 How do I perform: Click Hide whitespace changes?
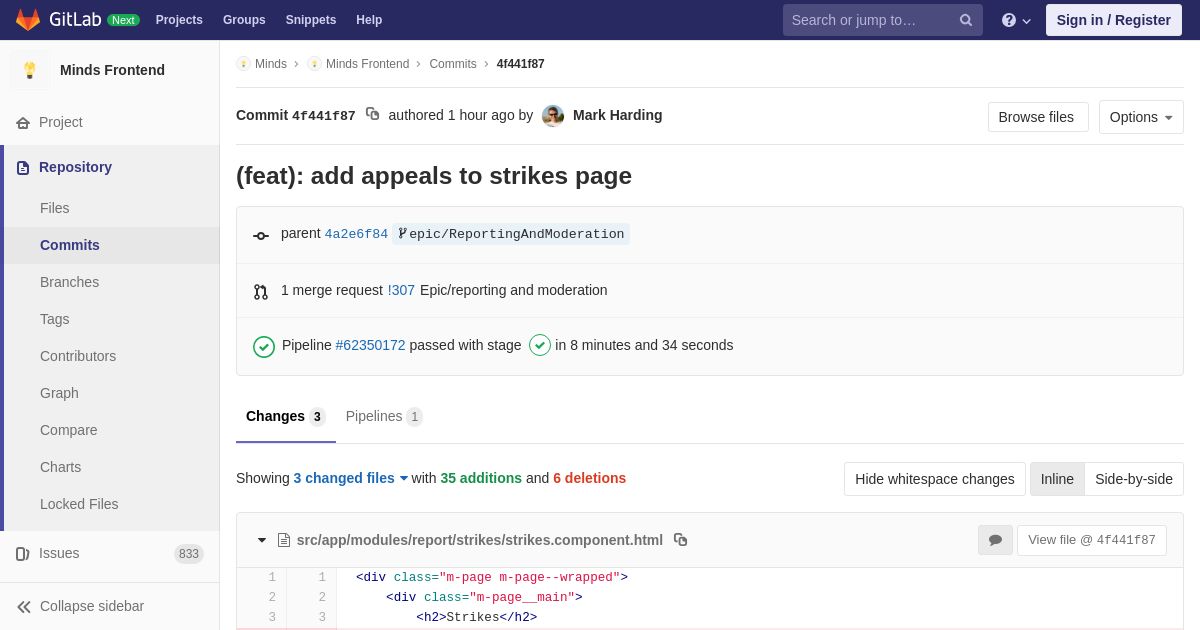coord(934,479)
